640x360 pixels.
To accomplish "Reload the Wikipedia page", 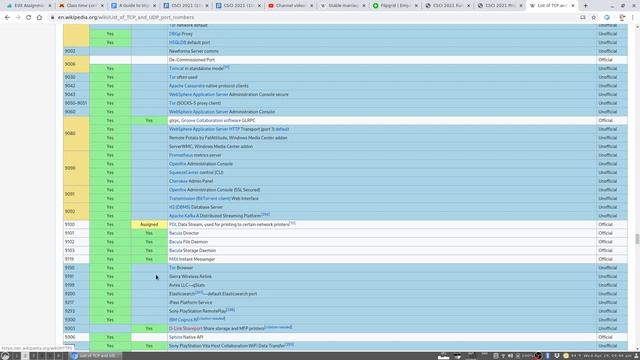I will 29,18.
